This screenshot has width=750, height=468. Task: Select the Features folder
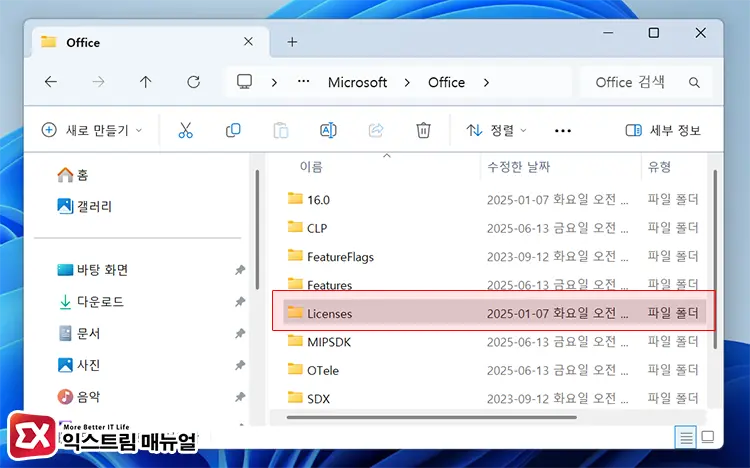(493, 282)
